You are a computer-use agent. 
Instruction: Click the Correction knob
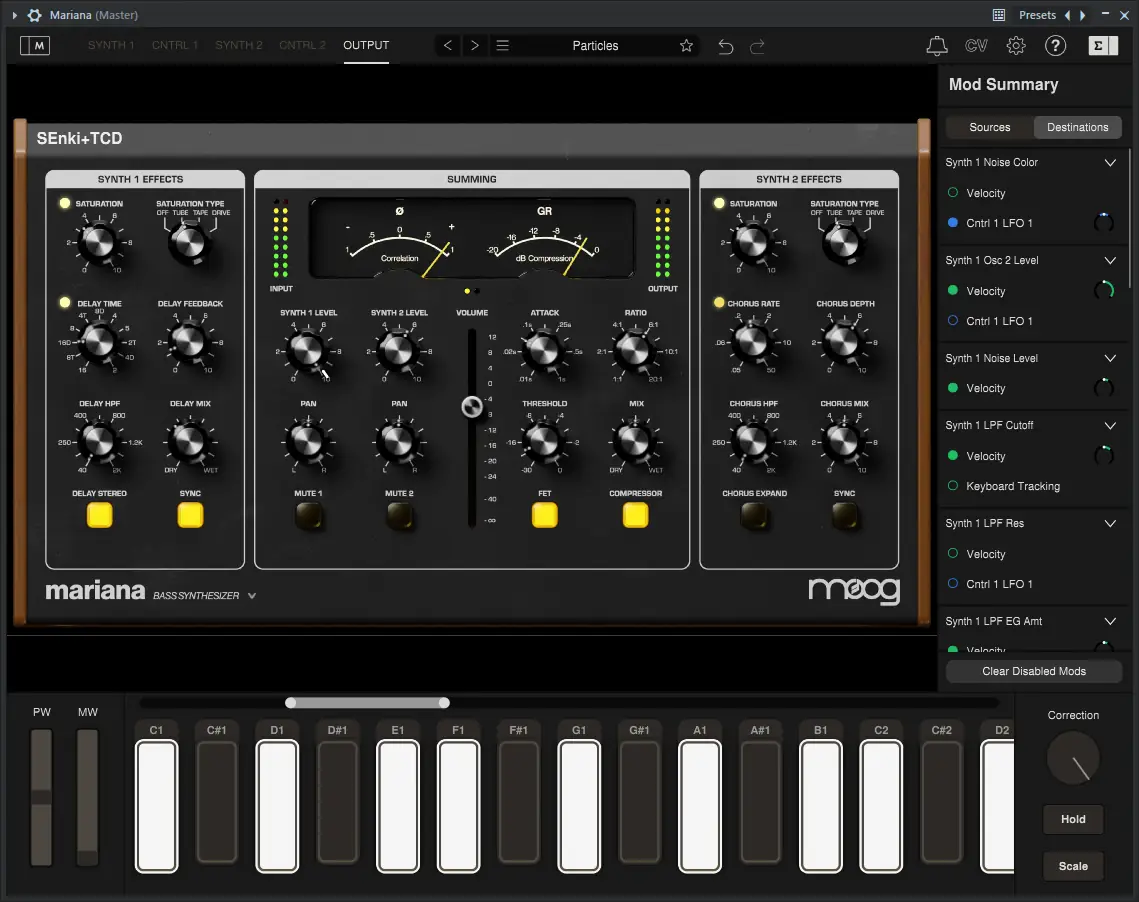click(x=1073, y=758)
